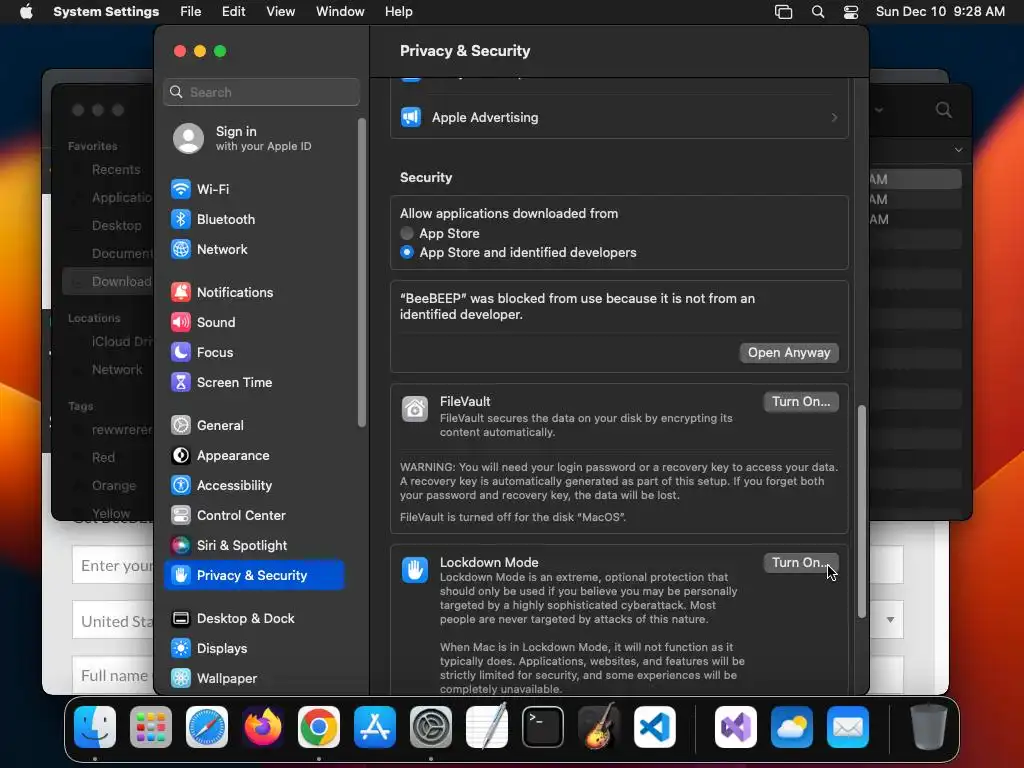1024x768 pixels.
Task: Turn on Lockdown Mode
Action: click(801, 562)
